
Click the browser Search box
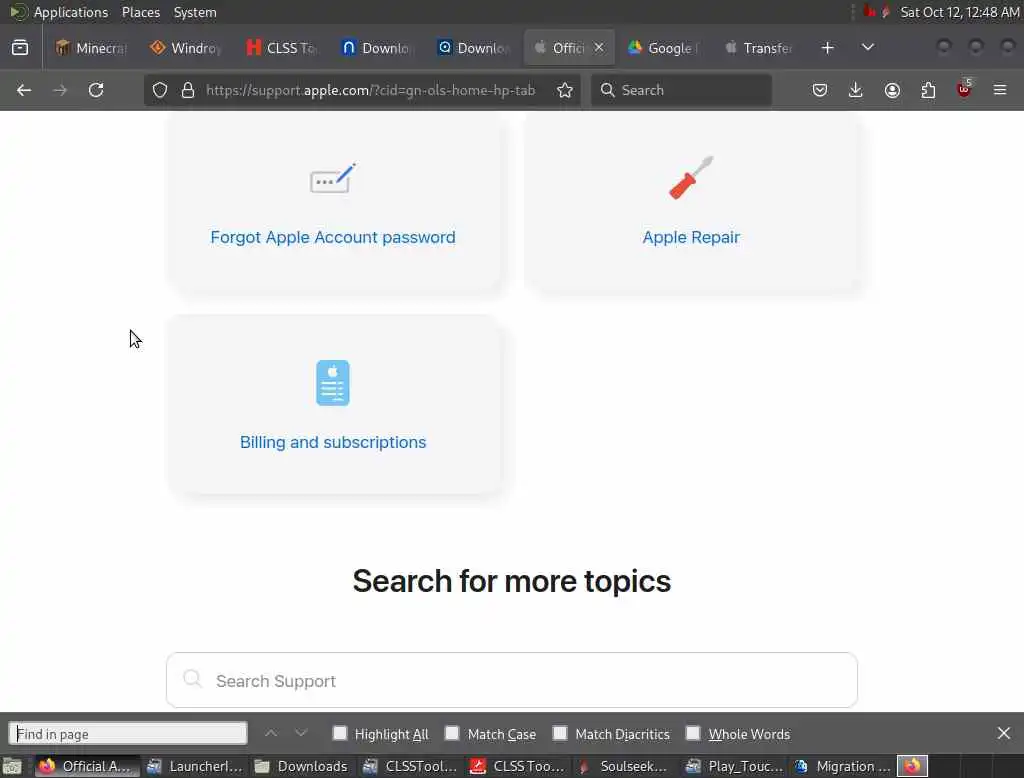[681, 90]
